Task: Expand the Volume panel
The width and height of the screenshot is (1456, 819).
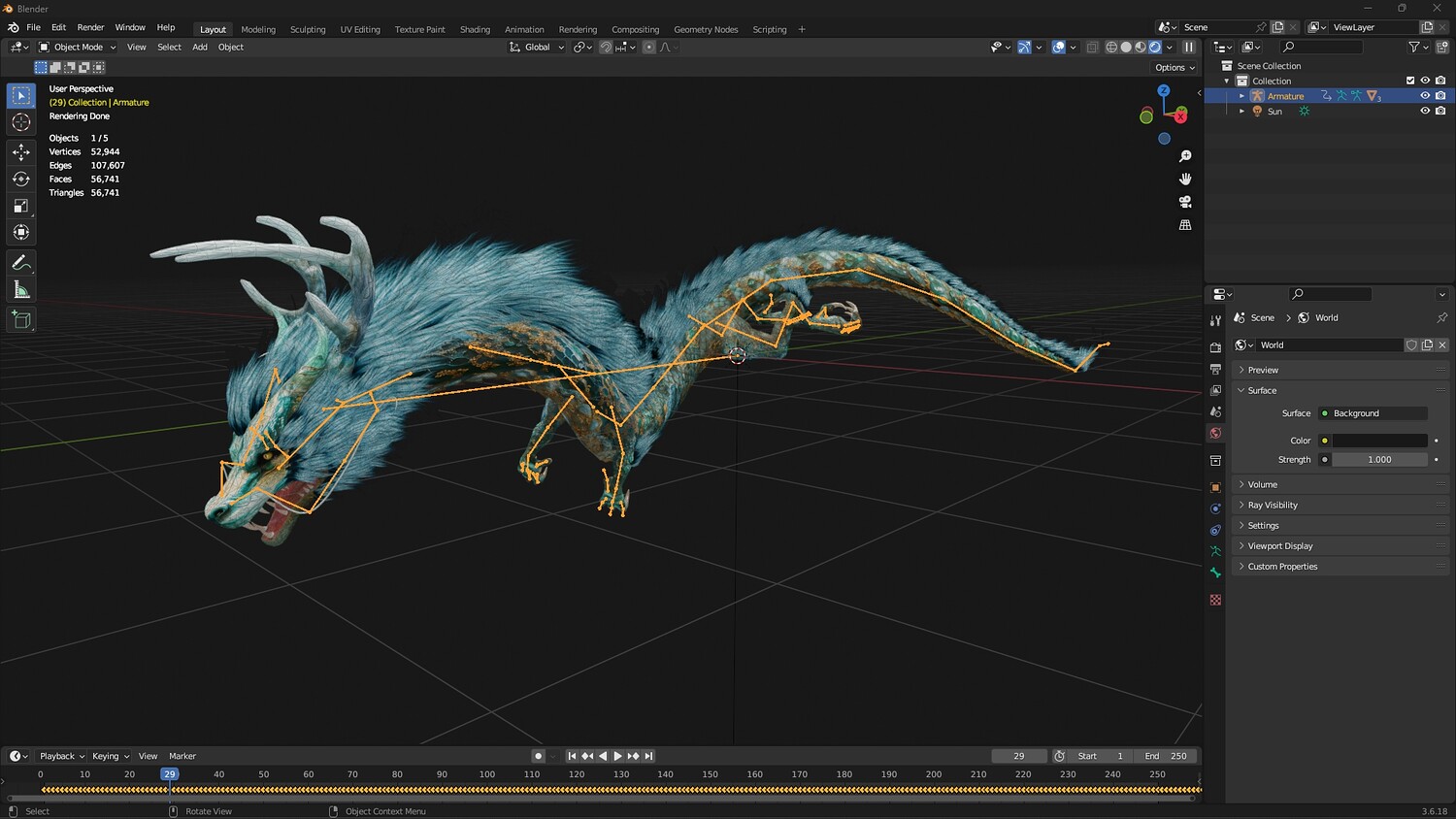Action: (x=1262, y=484)
